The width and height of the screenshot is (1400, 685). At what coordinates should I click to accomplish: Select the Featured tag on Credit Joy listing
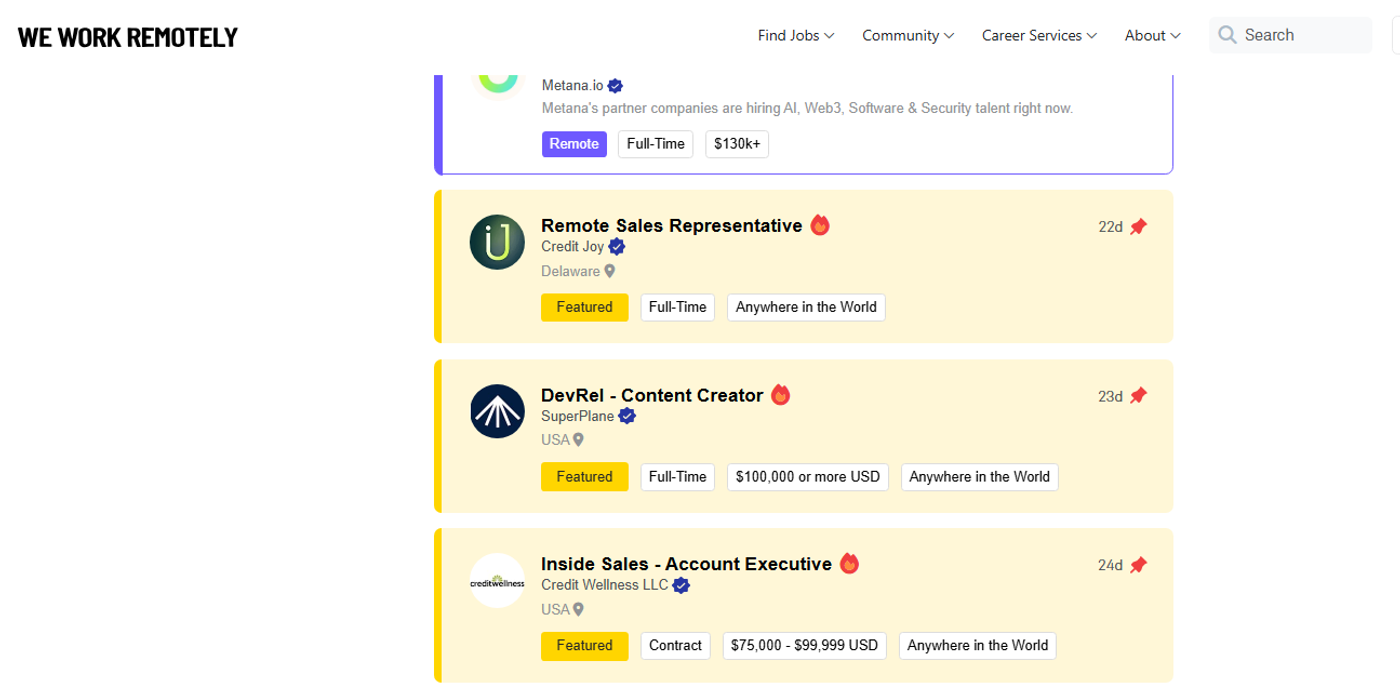click(584, 307)
